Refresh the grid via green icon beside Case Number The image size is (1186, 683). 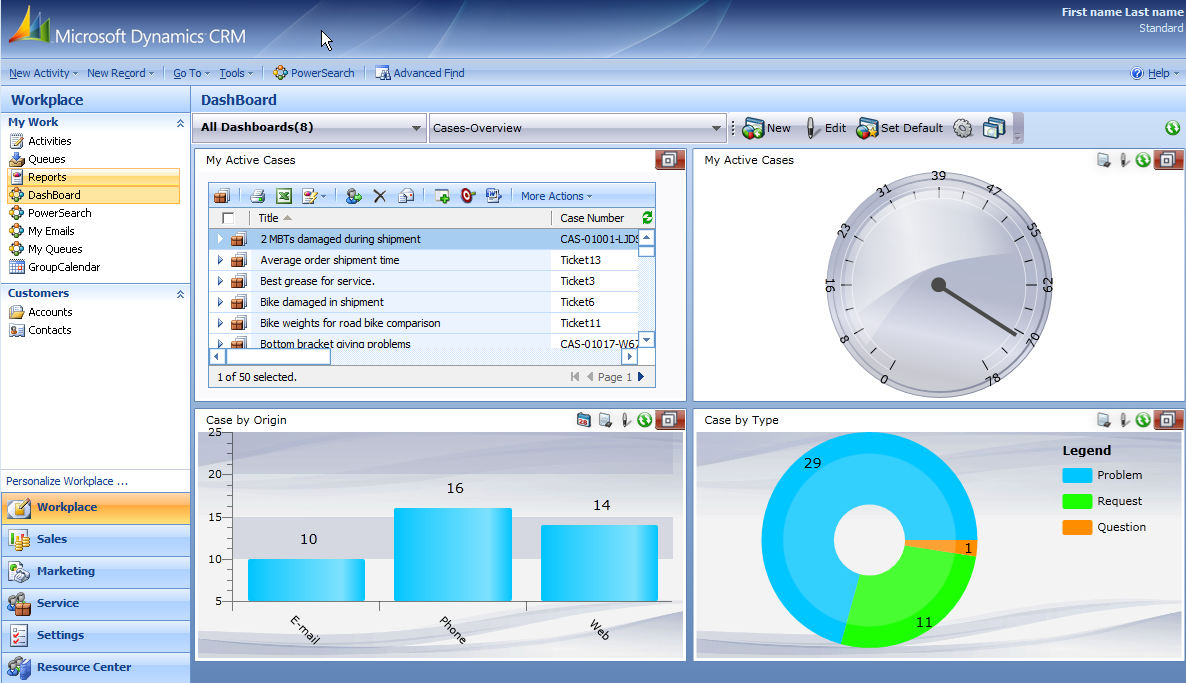coord(647,218)
